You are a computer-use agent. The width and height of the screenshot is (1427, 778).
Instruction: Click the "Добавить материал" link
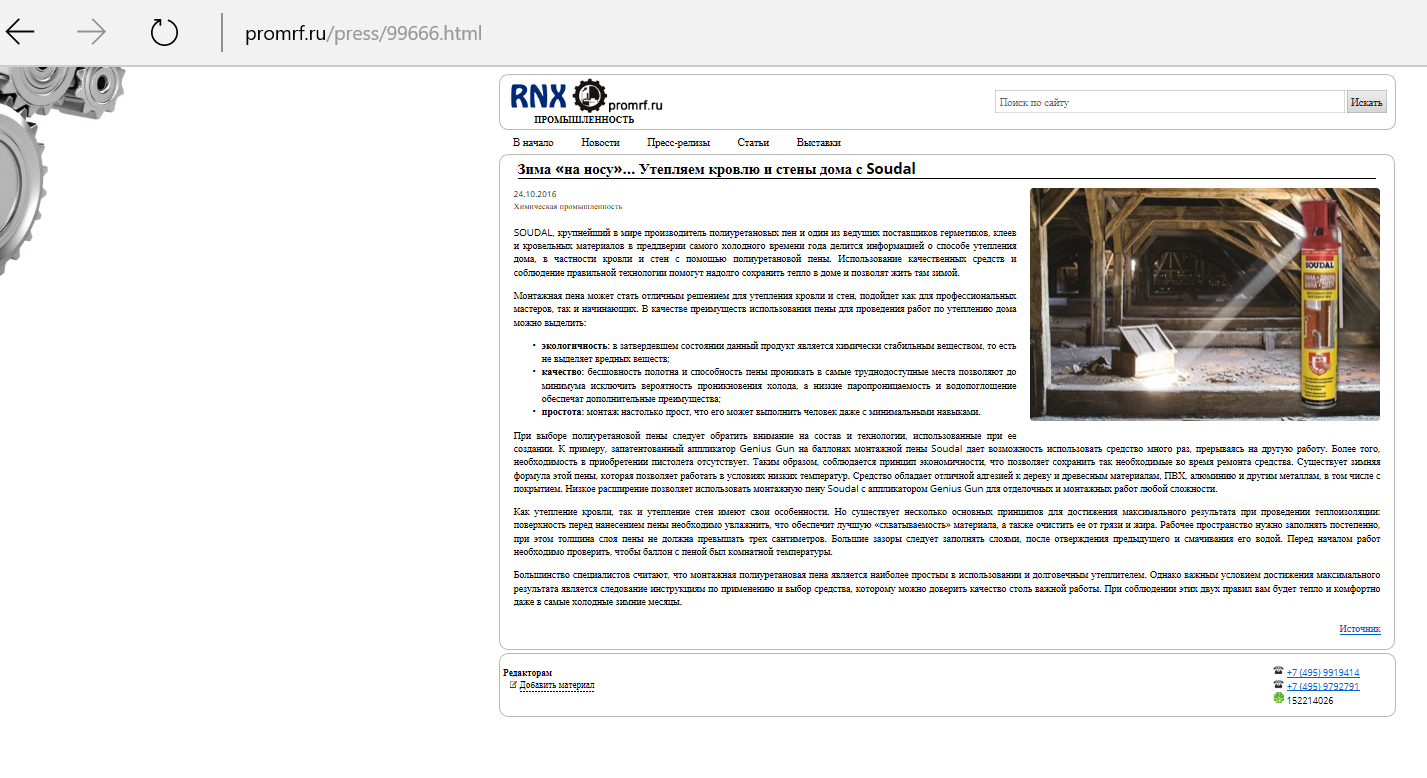(557, 685)
